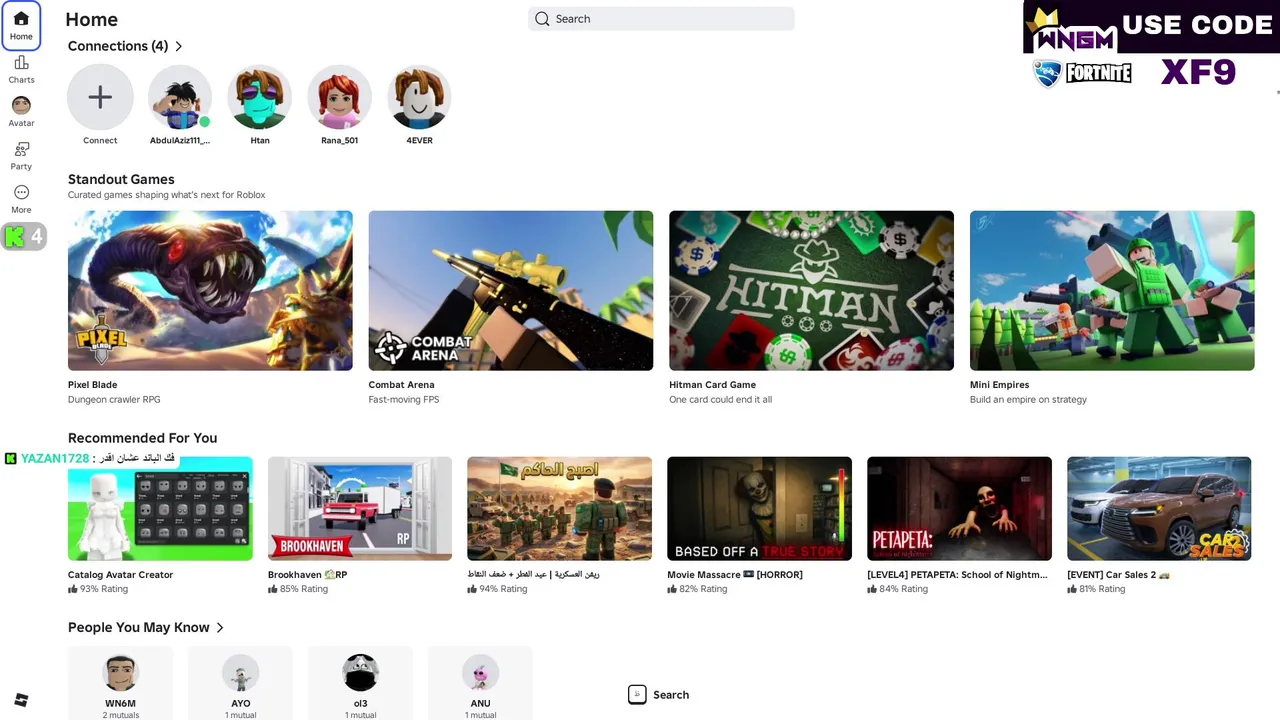Click the plus Connect icon

(x=100, y=97)
